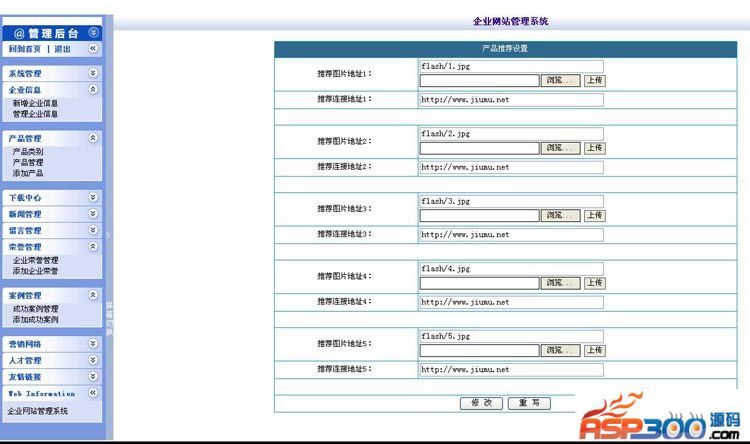Click the 推荐连接地址5 URL field
This screenshot has height=444, width=750.
click(x=511, y=370)
